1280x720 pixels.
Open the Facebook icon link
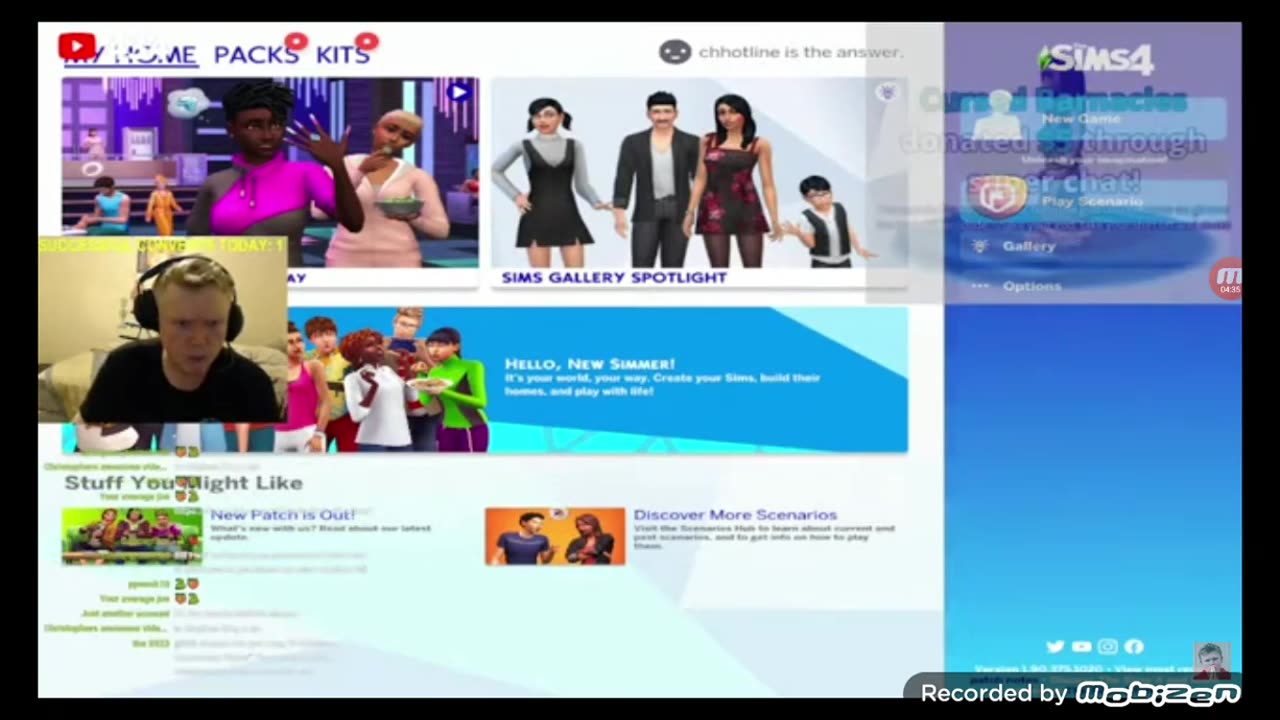[x=1134, y=647]
